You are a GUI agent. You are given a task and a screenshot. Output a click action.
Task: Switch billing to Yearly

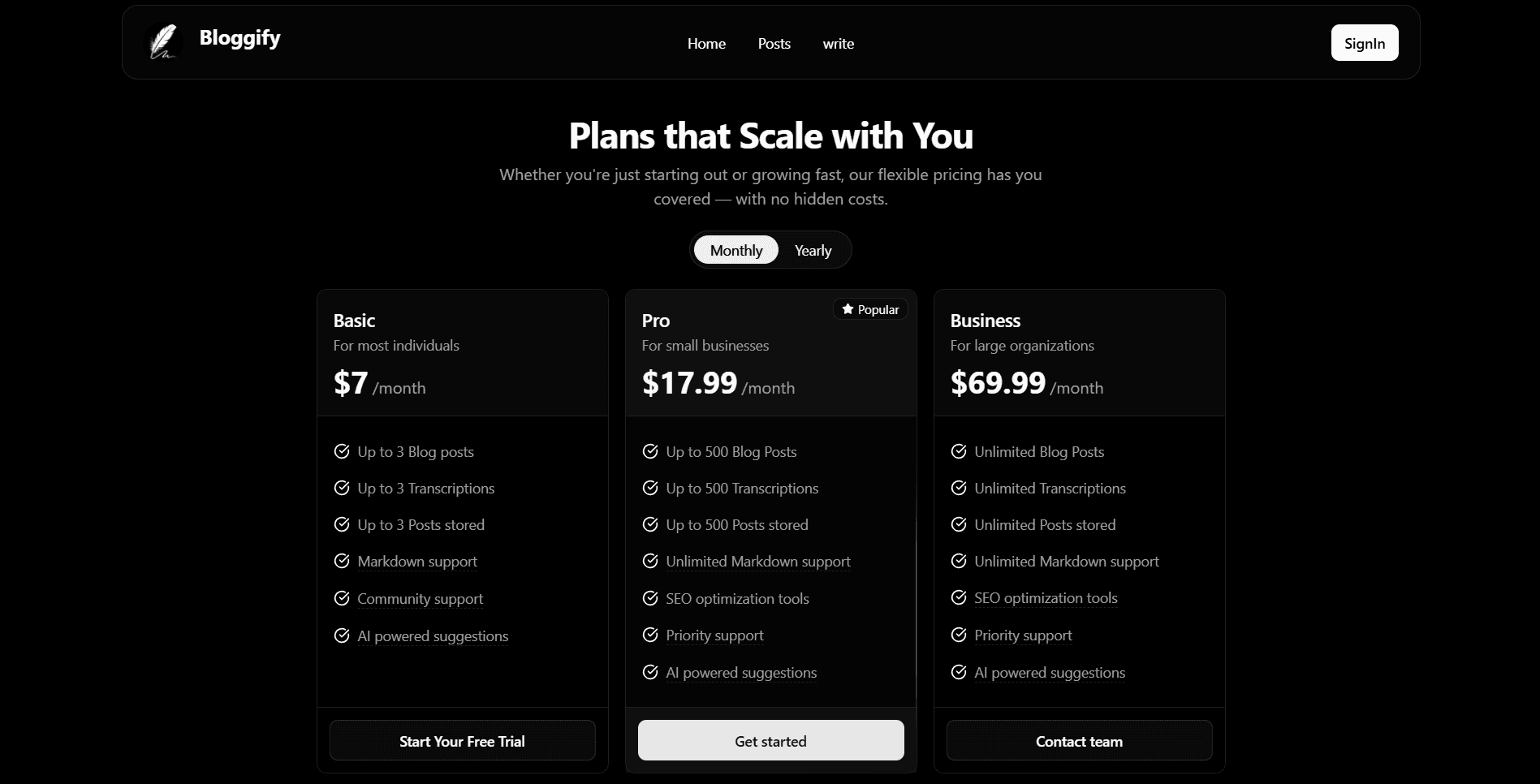pyautogui.click(x=812, y=250)
